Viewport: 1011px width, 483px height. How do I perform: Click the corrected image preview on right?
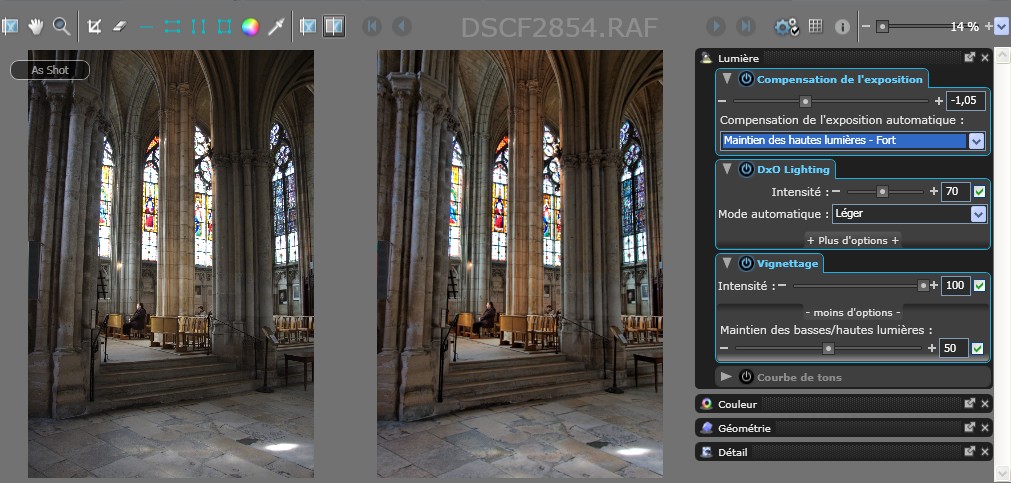(520, 263)
